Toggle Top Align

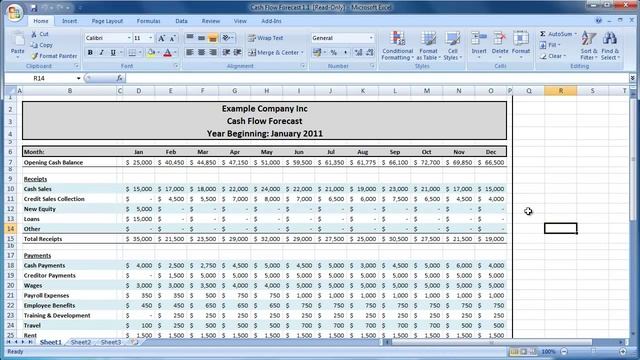point(189,38)
